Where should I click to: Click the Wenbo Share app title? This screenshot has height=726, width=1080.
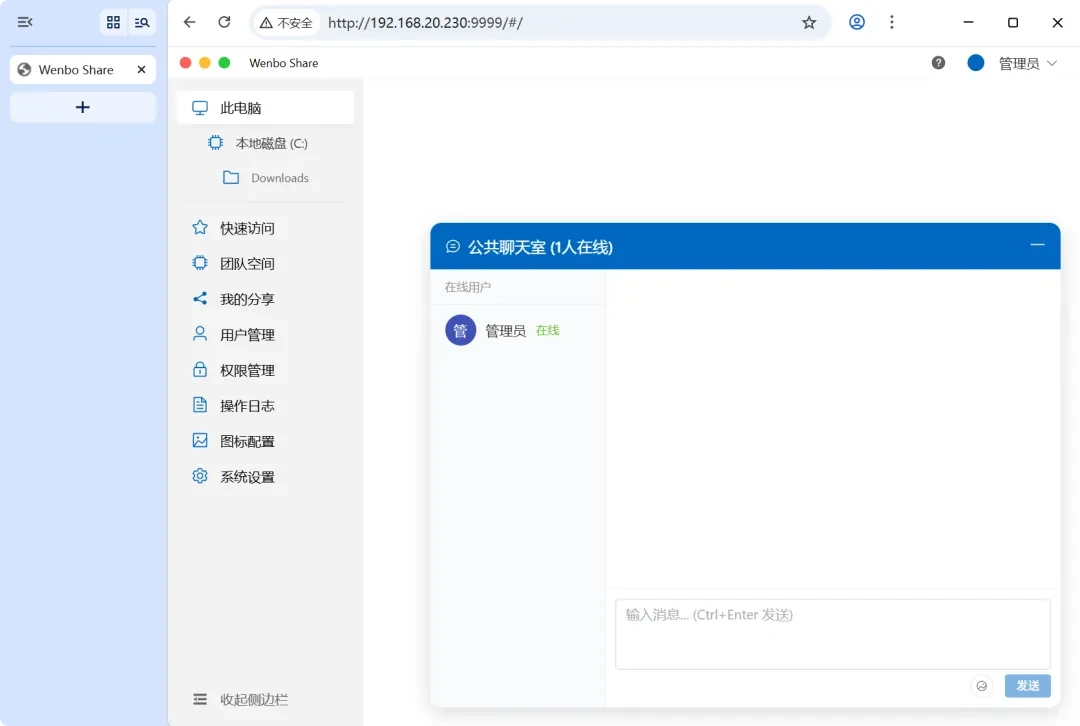pos(284,63)
